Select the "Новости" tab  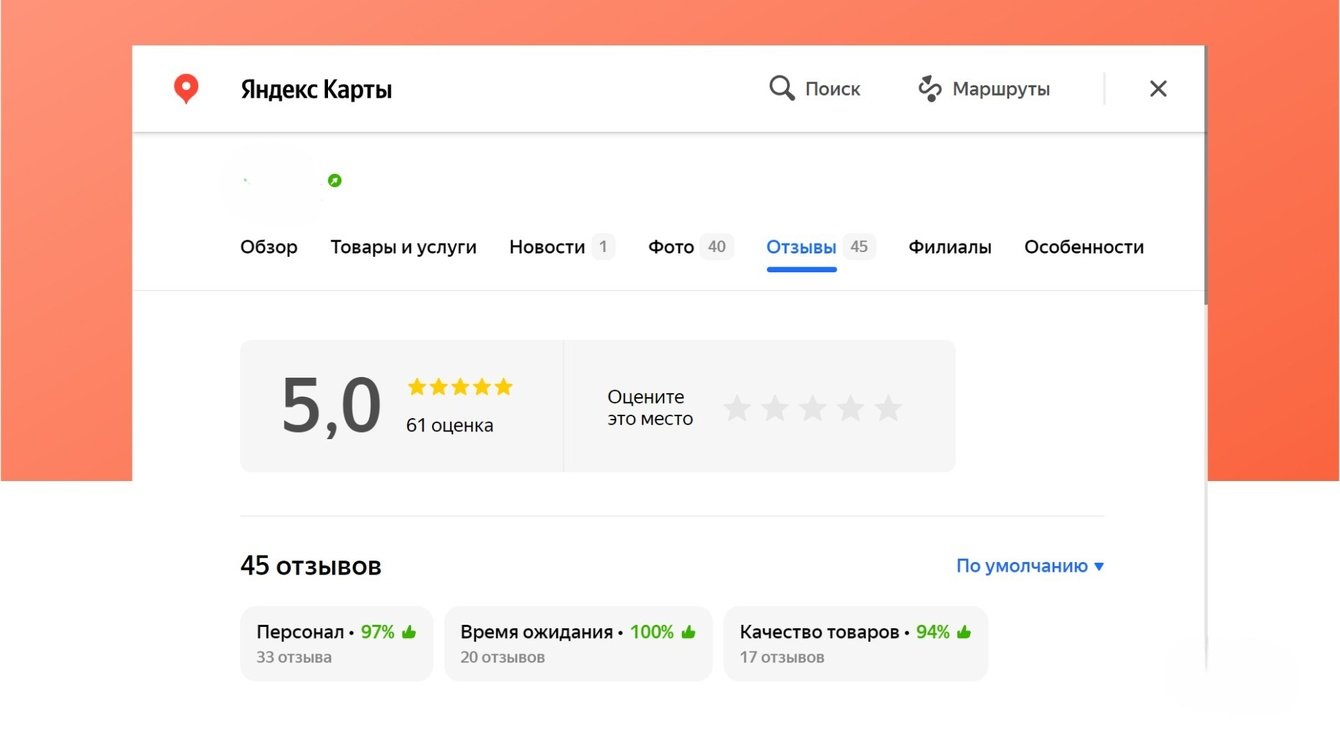pyautogui.click(x=547, y=247)
